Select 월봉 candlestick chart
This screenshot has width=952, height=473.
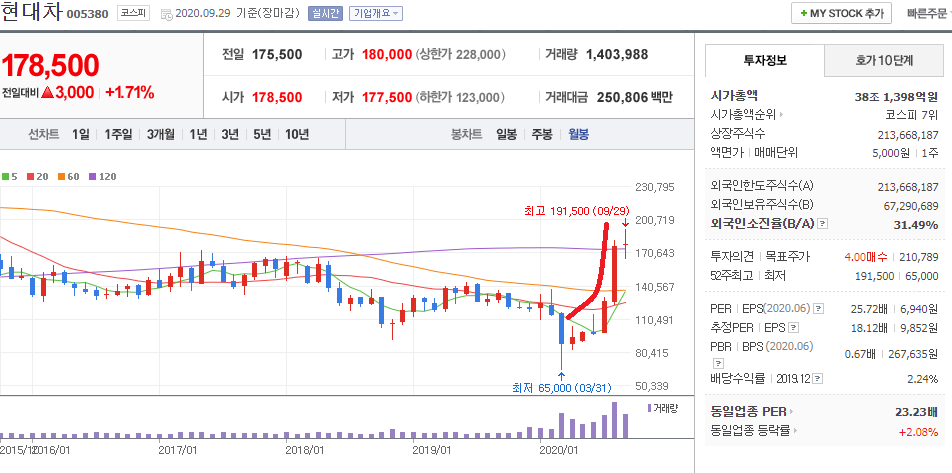coord(578,134)
